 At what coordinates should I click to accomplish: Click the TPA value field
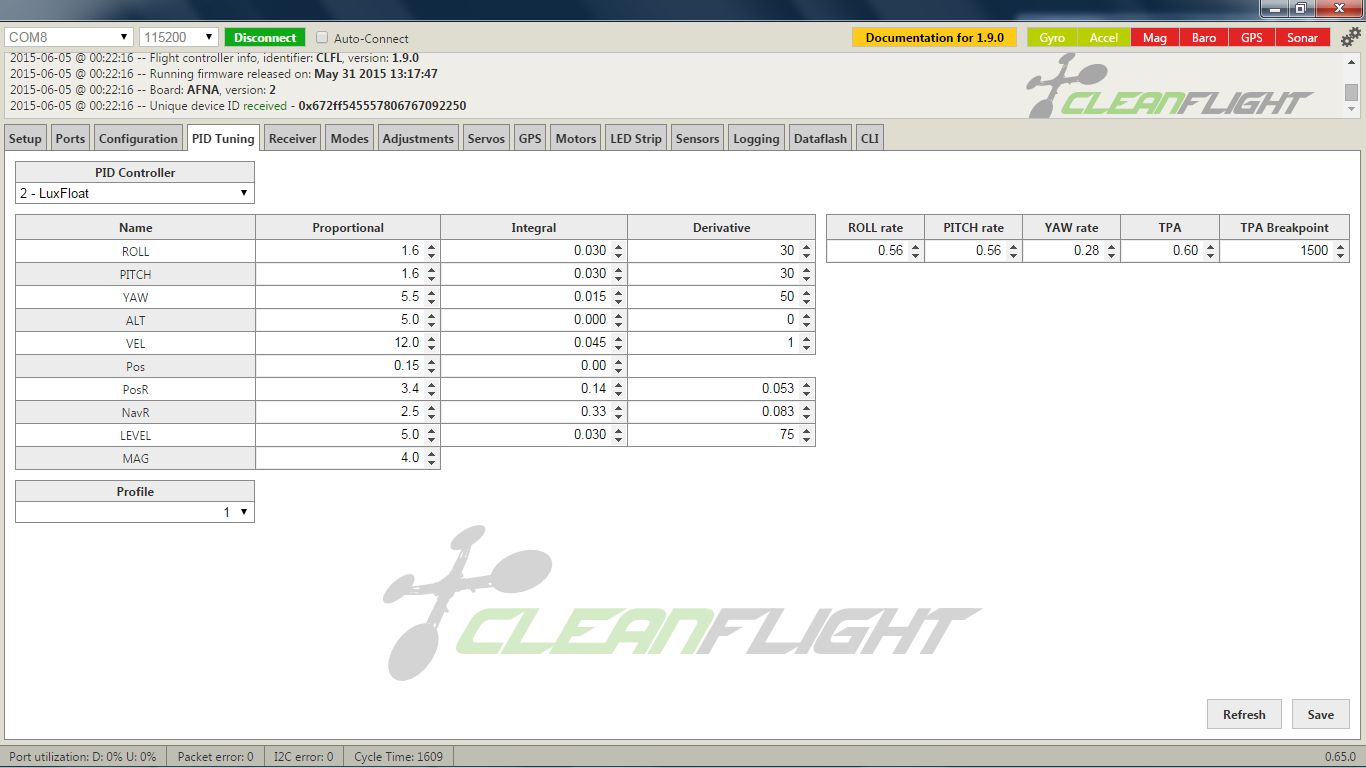coord(1170,251)
